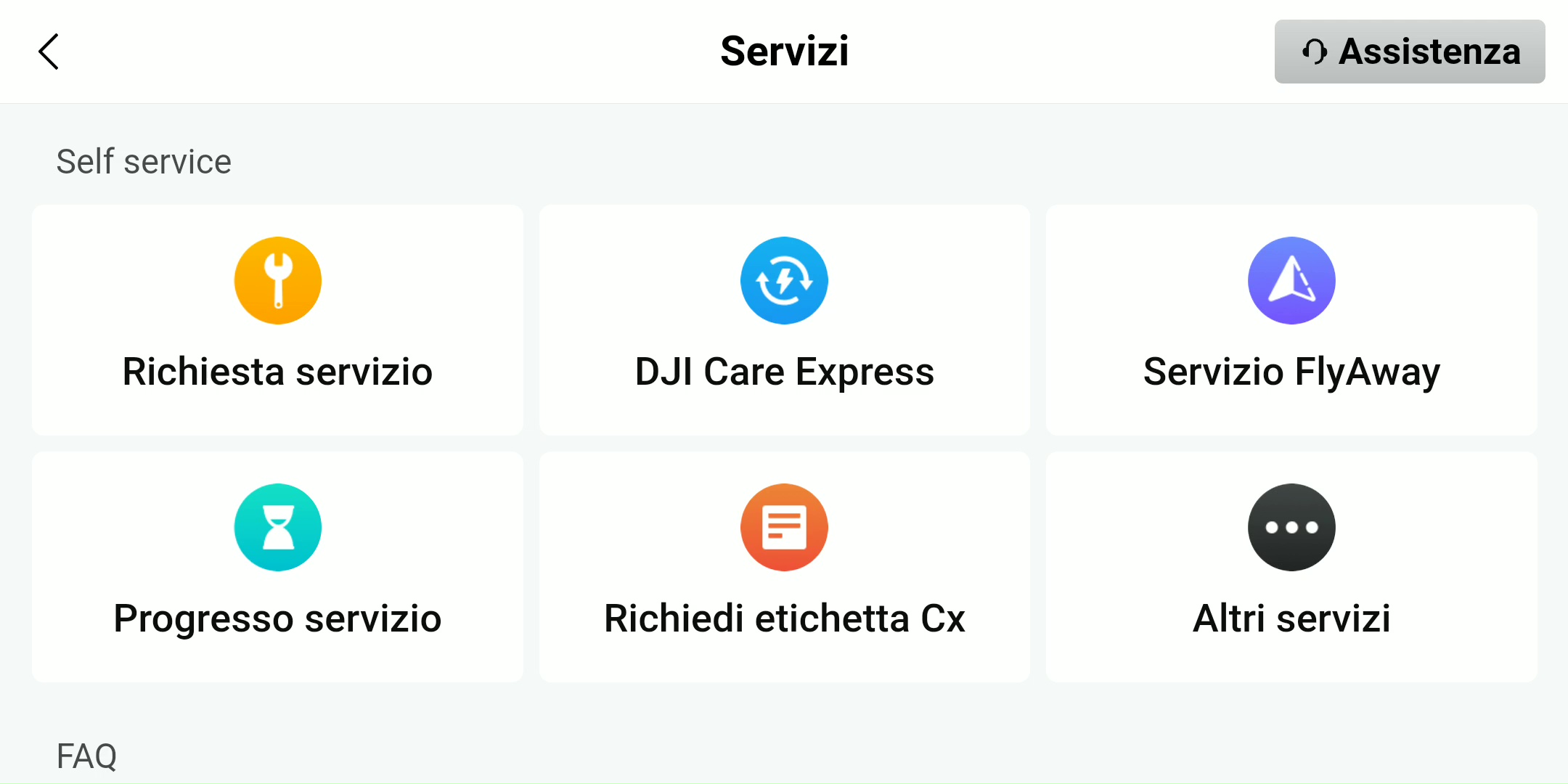Go back using the left arrow

tap(49, 52)
